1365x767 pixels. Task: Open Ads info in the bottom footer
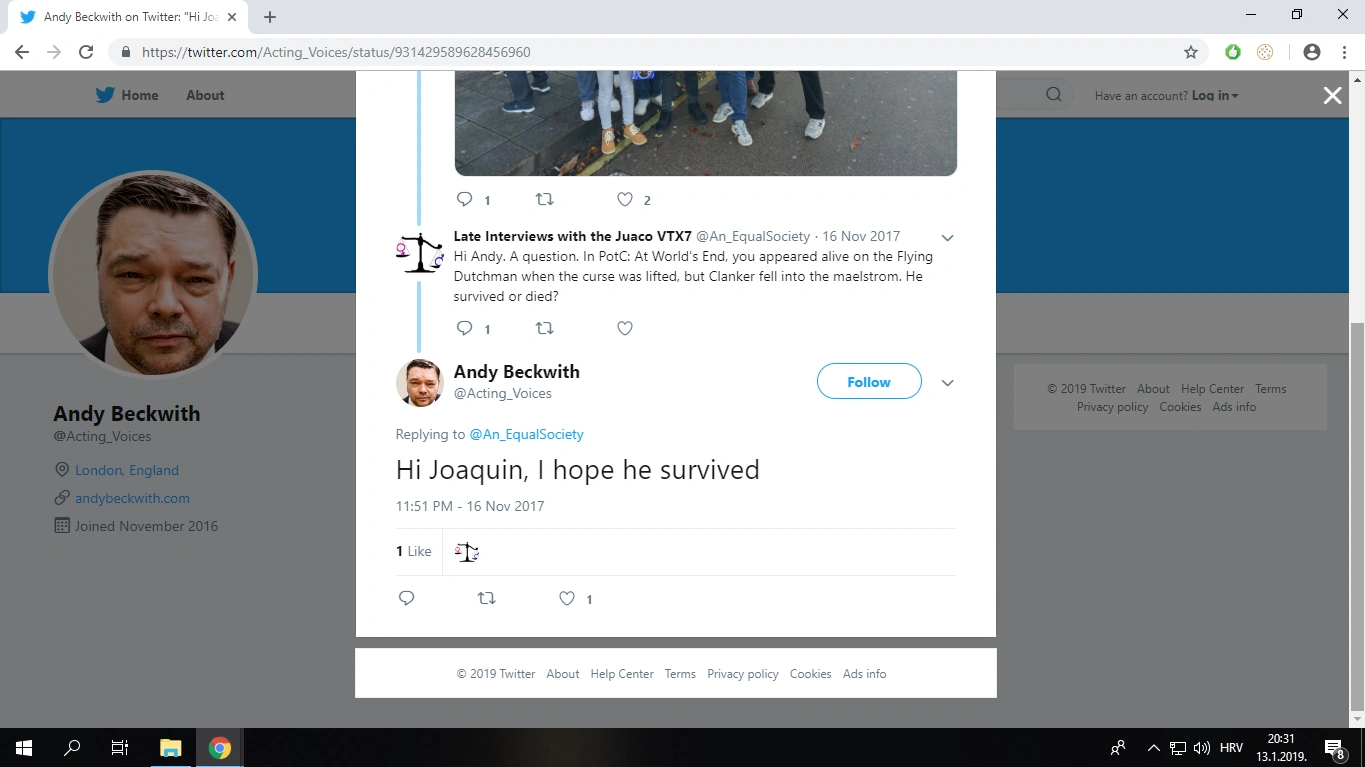coord(864,674)
